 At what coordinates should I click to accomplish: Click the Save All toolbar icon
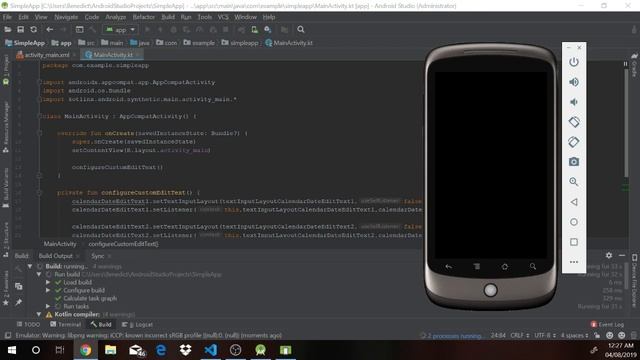point(20,30)
